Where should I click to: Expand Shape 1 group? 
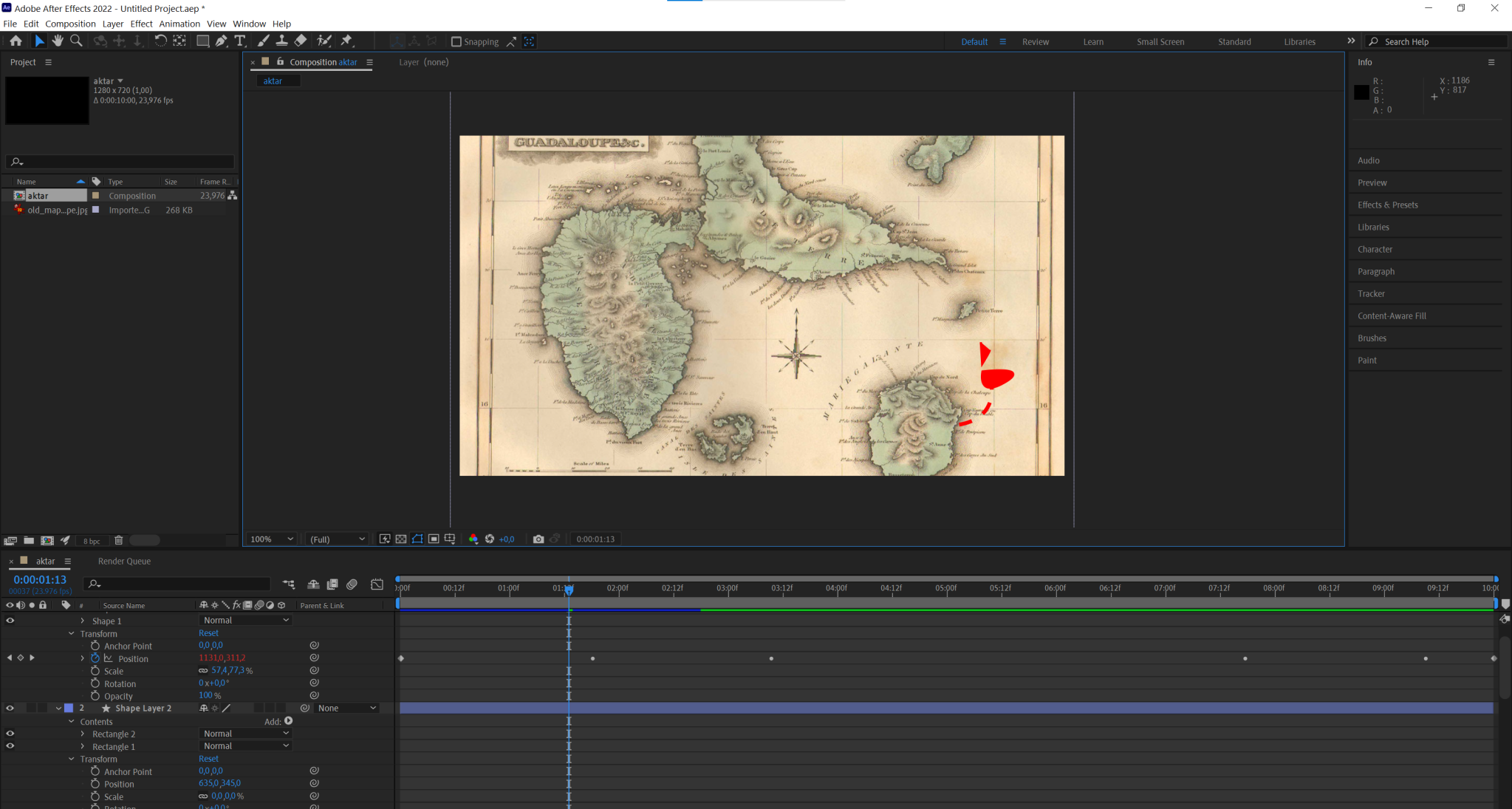point(82,621)
